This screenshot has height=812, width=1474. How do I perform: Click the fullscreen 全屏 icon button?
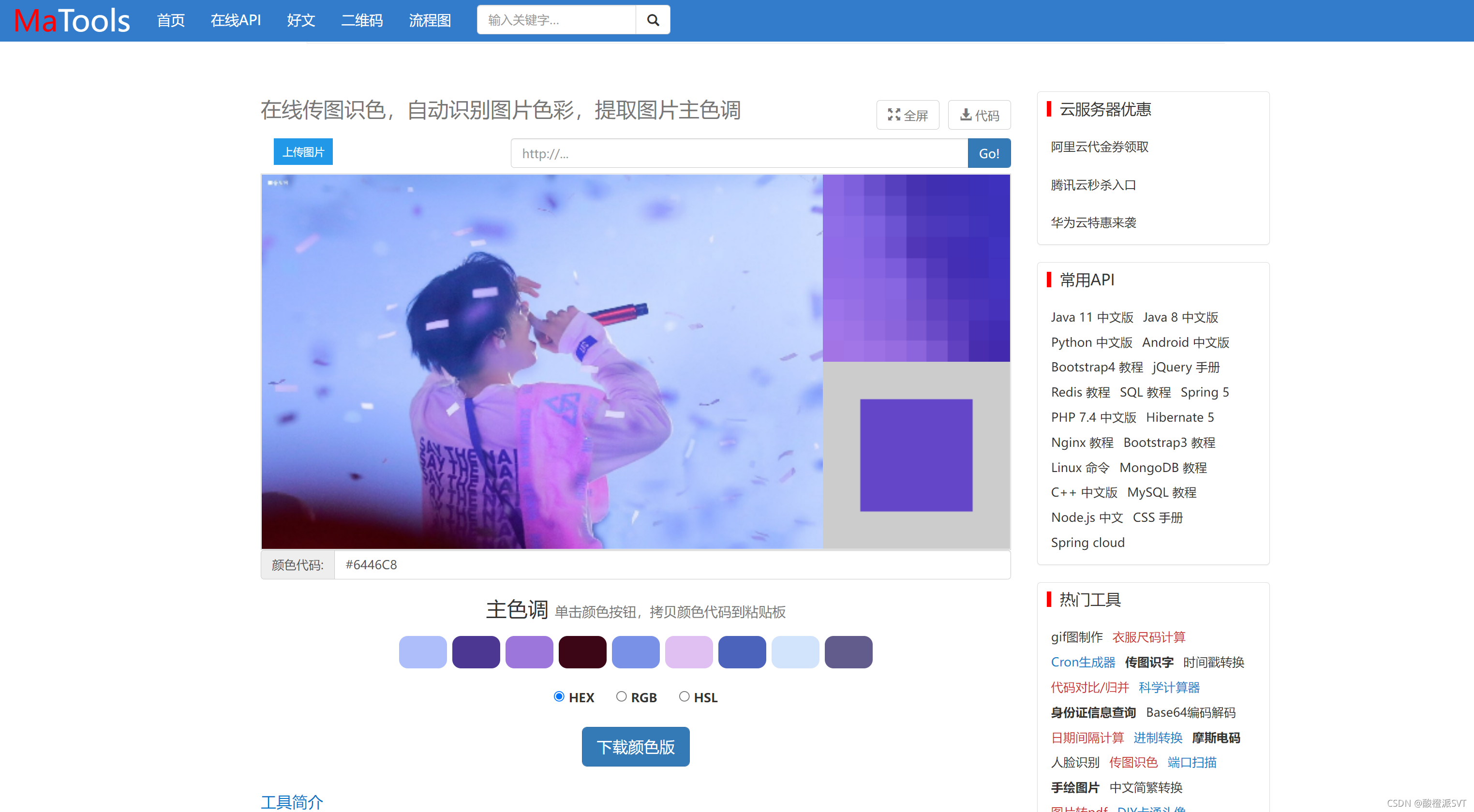907,115
